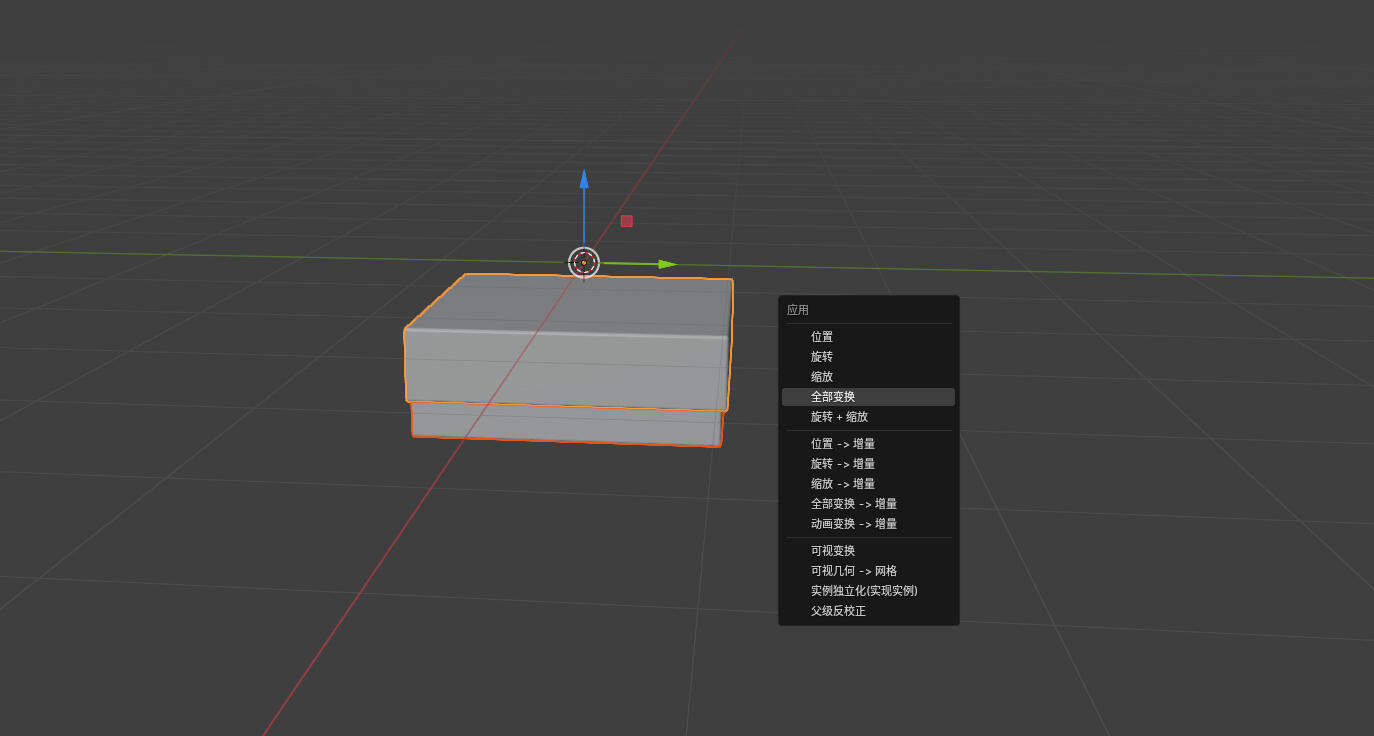Choose 缩放 -> 增量 entry
1374x736 pixels.
tap(868, 484)
